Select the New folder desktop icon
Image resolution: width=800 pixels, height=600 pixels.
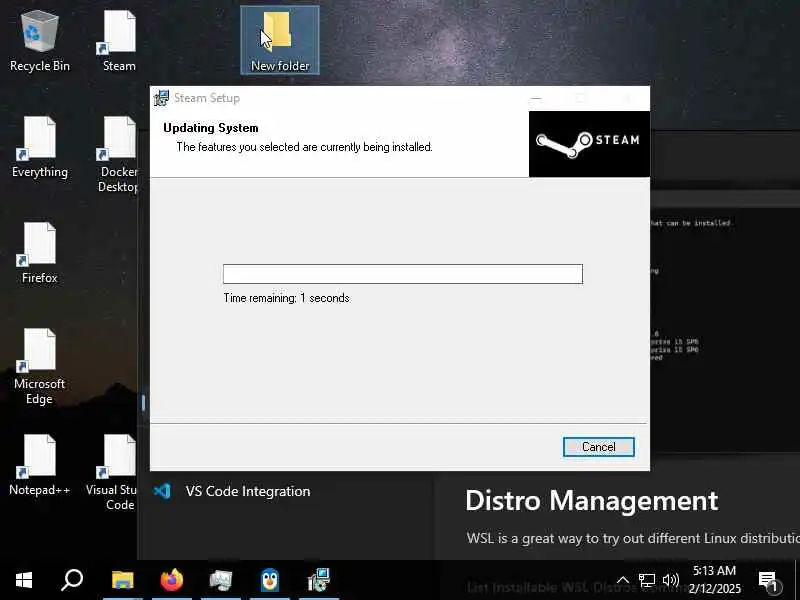(280, 41)
